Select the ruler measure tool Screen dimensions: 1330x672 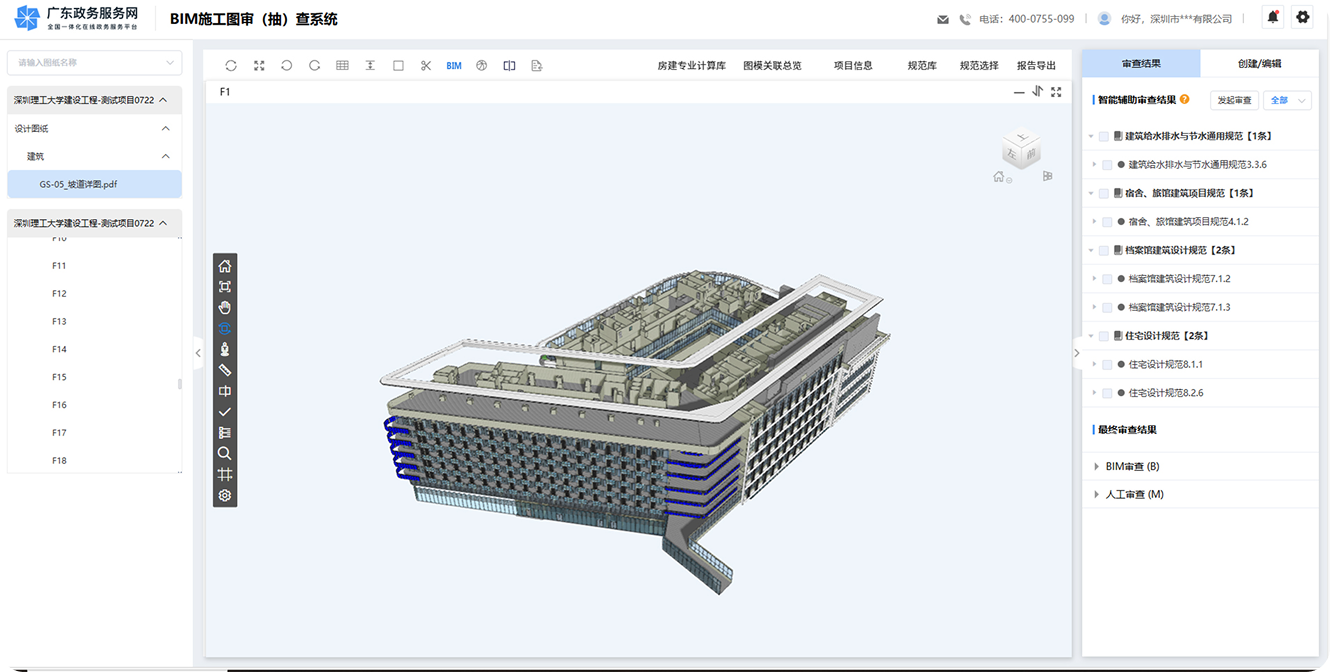225,370
